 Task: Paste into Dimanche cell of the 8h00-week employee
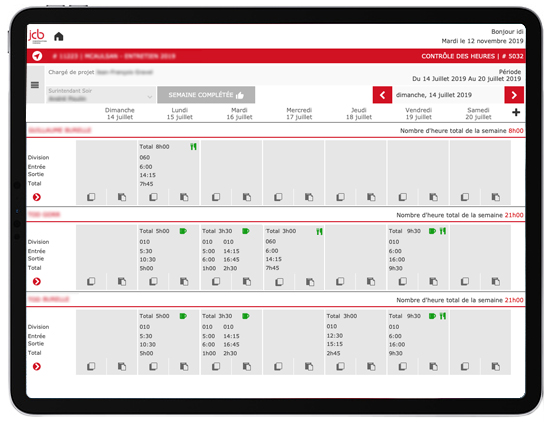pyautogui.click(x=122, y=197)
